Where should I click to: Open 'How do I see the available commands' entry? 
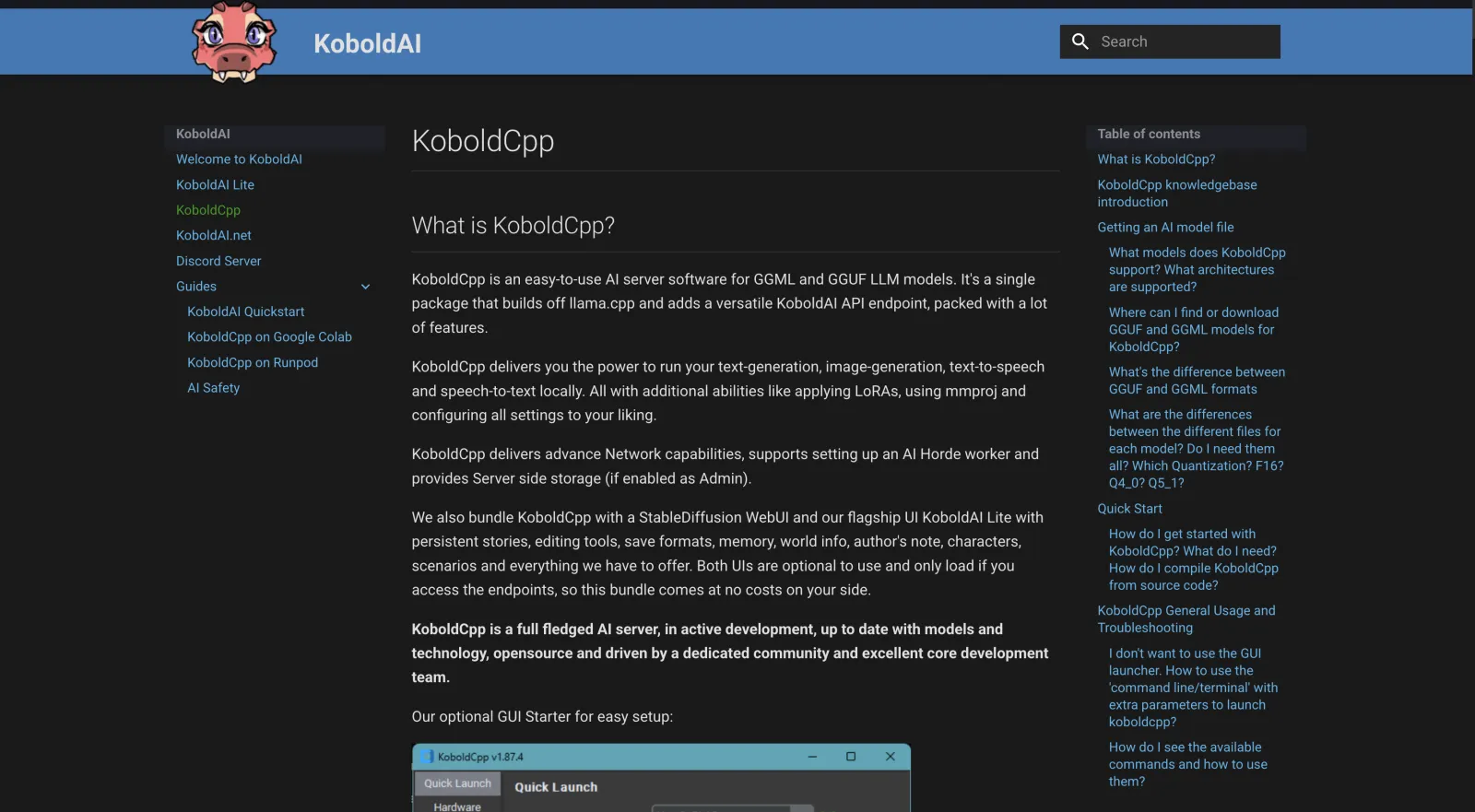coord(1188,764)
